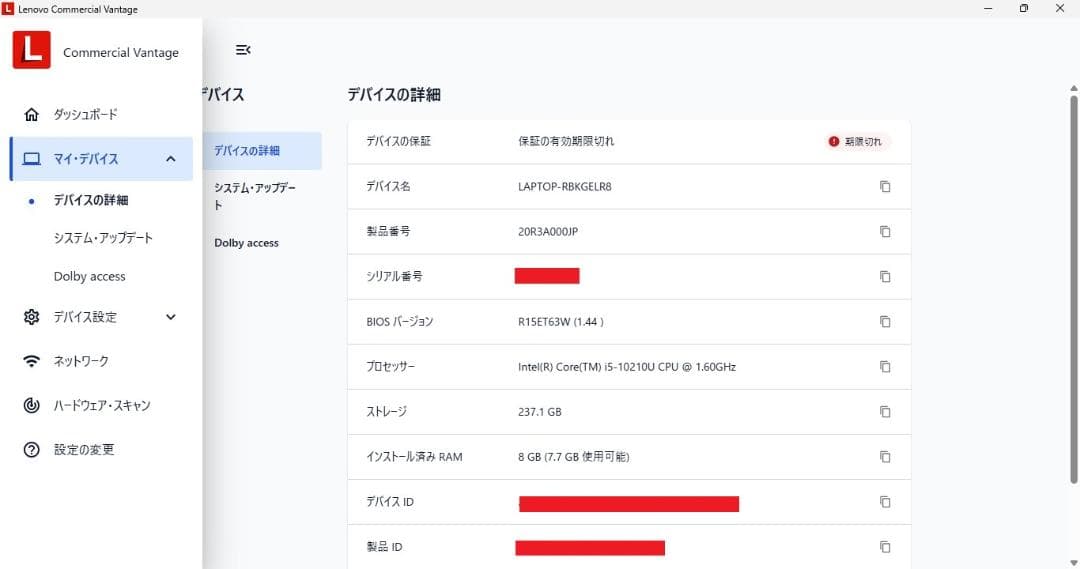
Task: Collapse the マイ・デバイス section chevron
Action: [x=171, y=159]
